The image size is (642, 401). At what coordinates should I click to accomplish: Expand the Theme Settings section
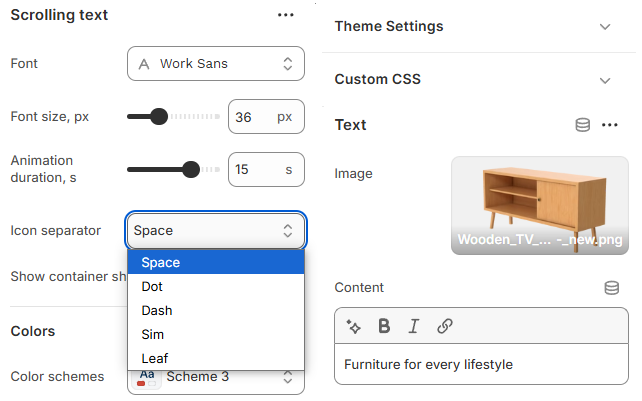(x=479, y=27)
